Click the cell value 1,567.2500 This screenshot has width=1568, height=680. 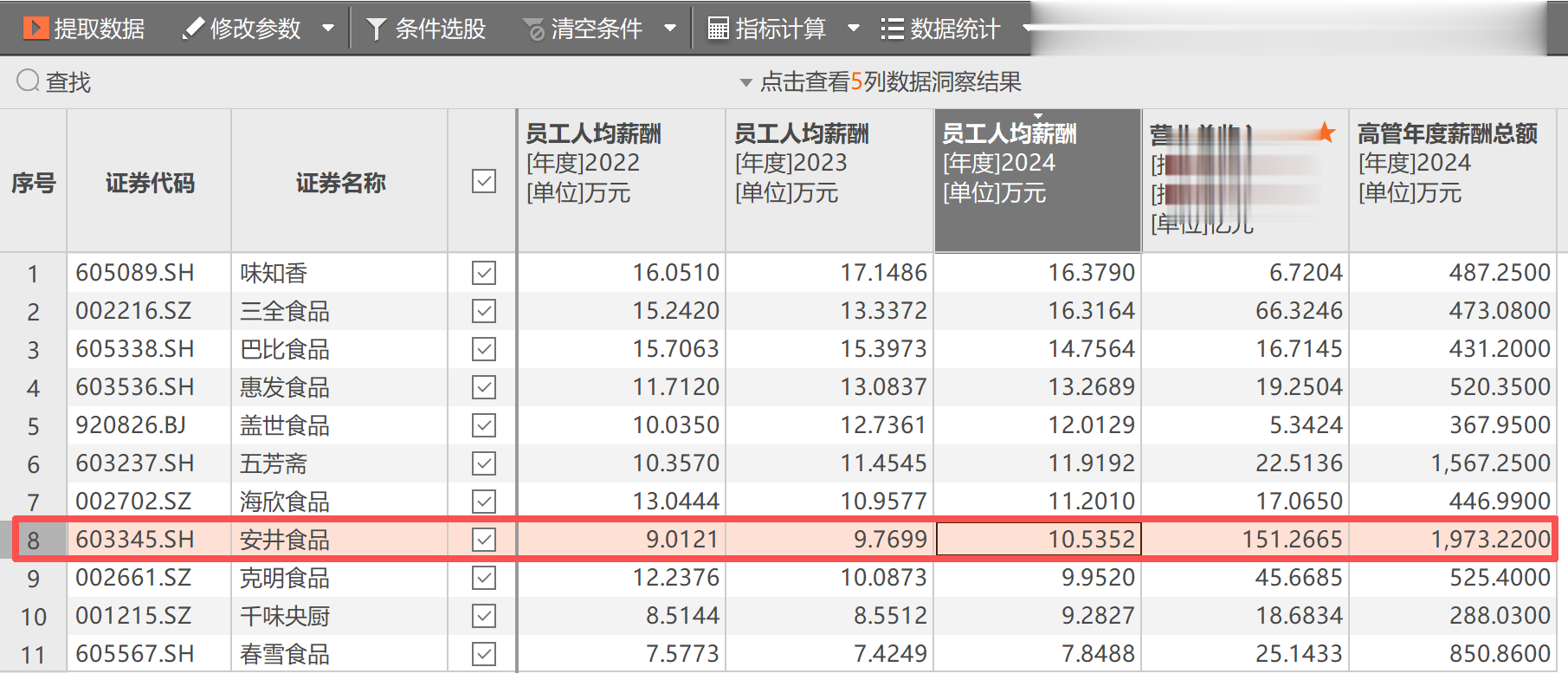(x=1490, y=463)
